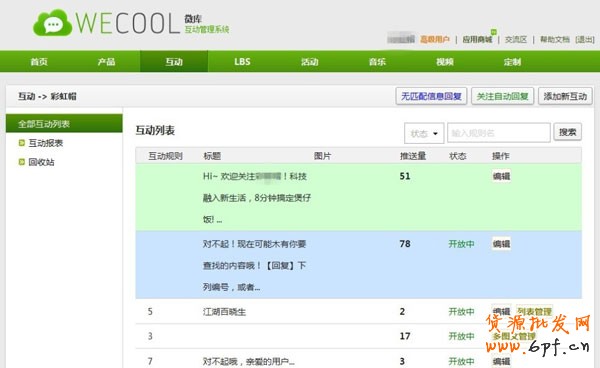Visit the 交流区 link

click(516, 39)
